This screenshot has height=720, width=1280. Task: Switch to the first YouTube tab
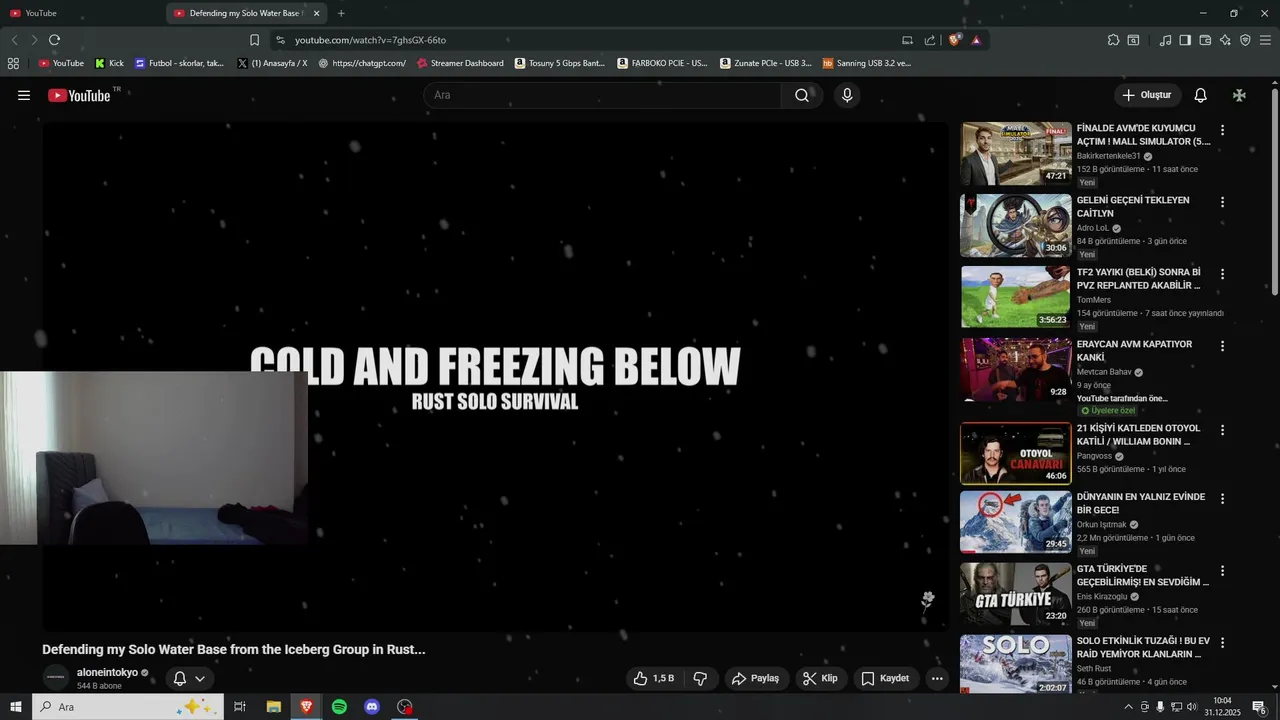click(x=80, y=13)
